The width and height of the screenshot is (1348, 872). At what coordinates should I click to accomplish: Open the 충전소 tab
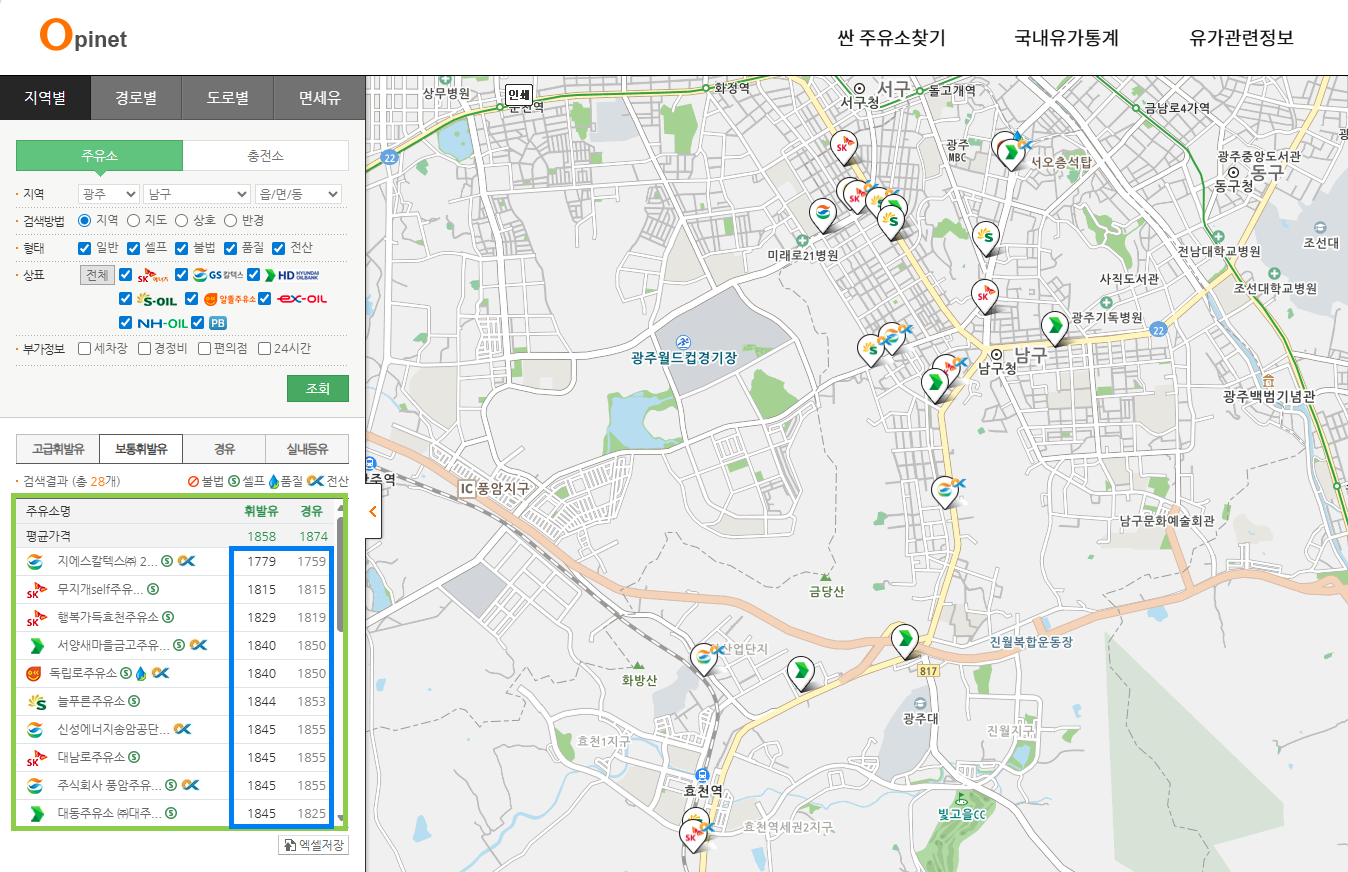(266, 156)
